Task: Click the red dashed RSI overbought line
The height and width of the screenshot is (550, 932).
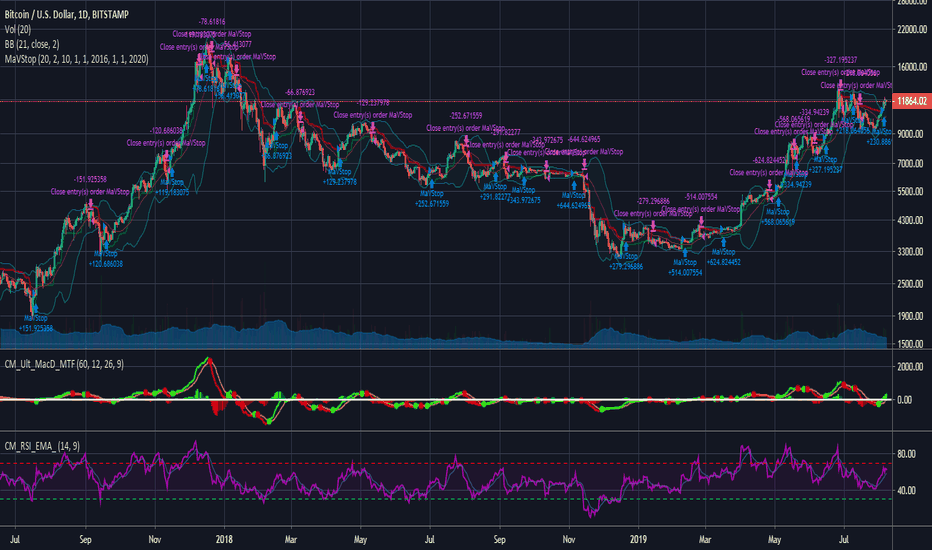Action: point(446,463)
